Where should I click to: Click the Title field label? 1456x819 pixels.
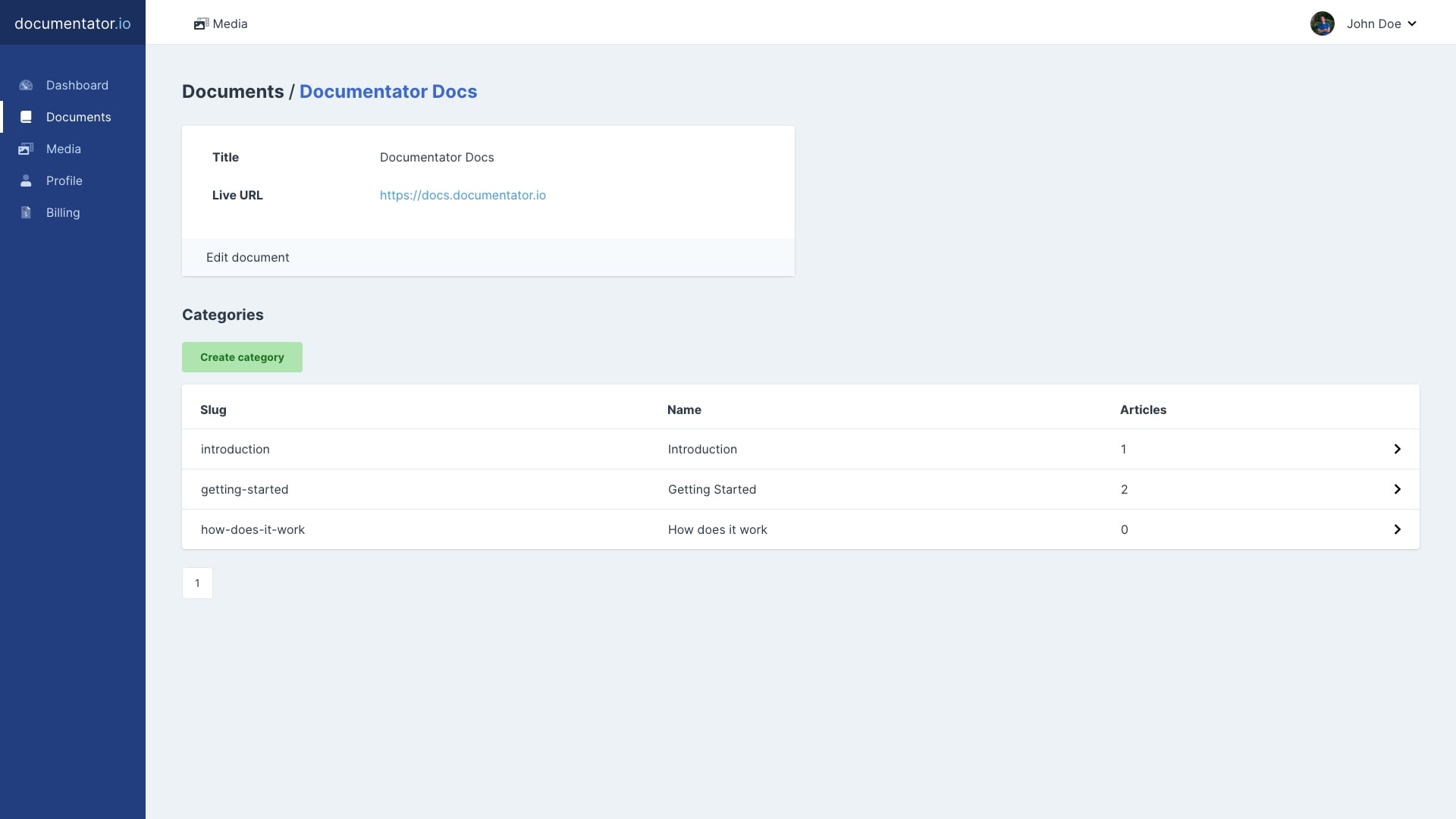click(225, 158)
